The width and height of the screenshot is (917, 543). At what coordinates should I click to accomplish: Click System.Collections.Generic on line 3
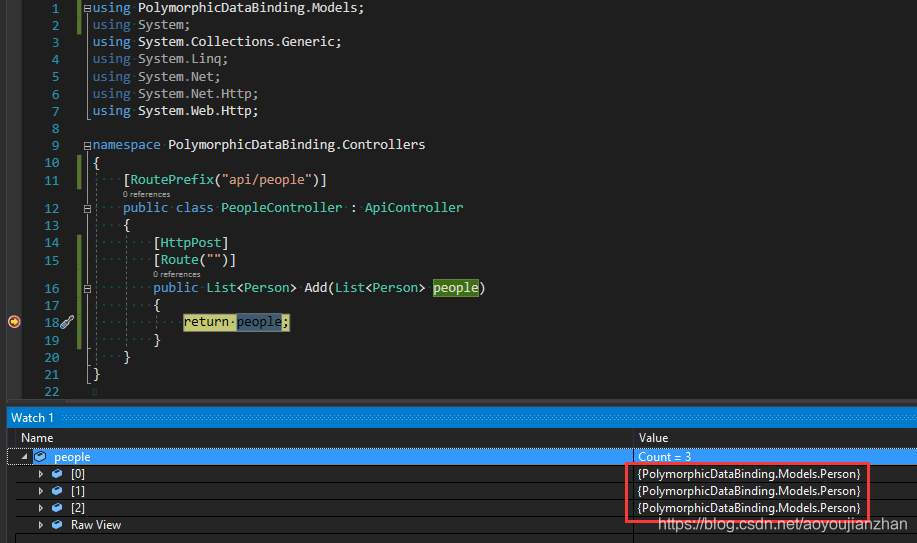click(237, 42)
